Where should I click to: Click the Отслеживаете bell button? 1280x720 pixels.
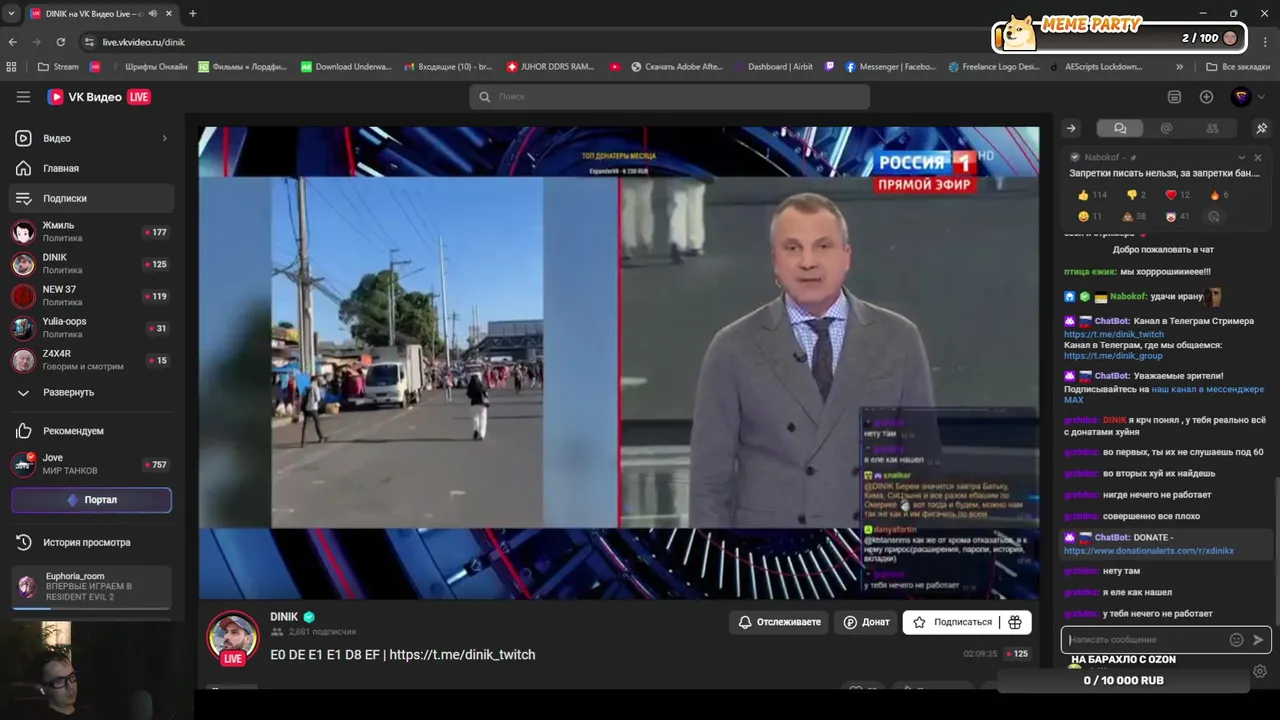(779, 622)
